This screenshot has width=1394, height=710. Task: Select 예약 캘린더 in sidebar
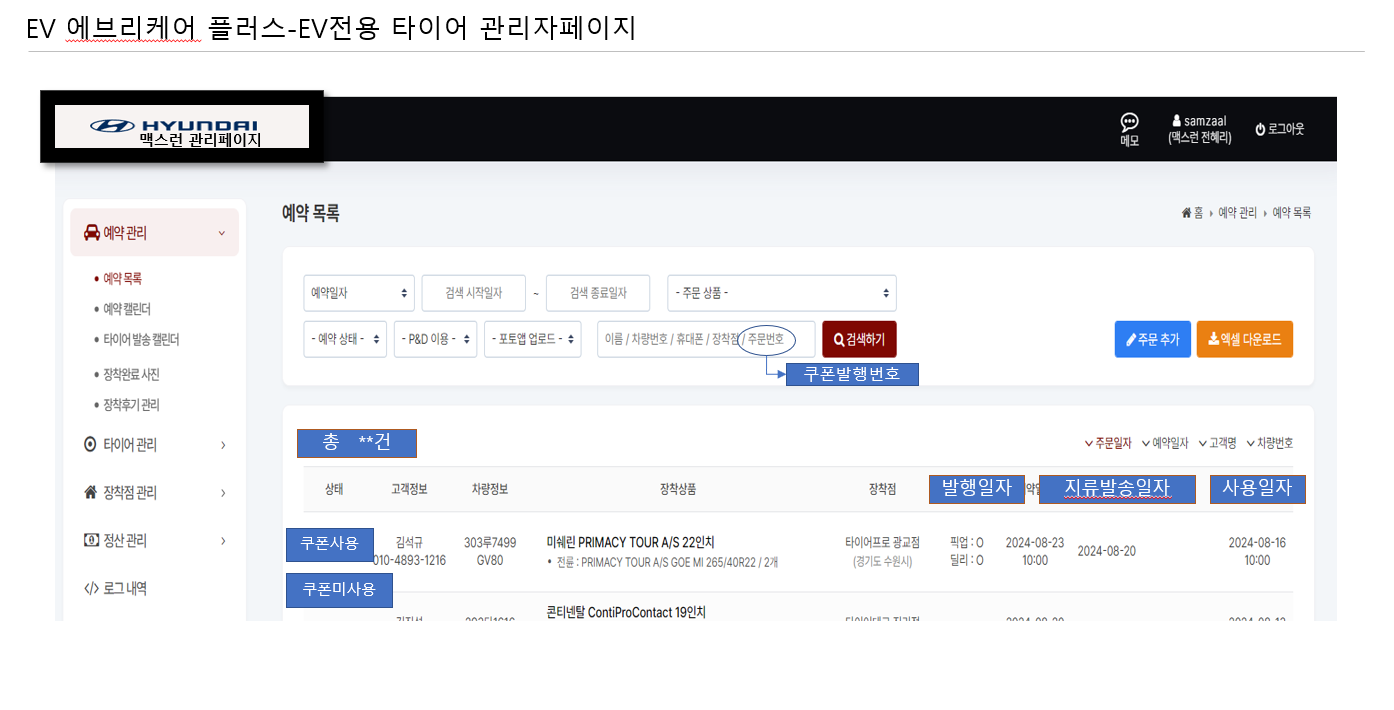click(x=127, y=309)
